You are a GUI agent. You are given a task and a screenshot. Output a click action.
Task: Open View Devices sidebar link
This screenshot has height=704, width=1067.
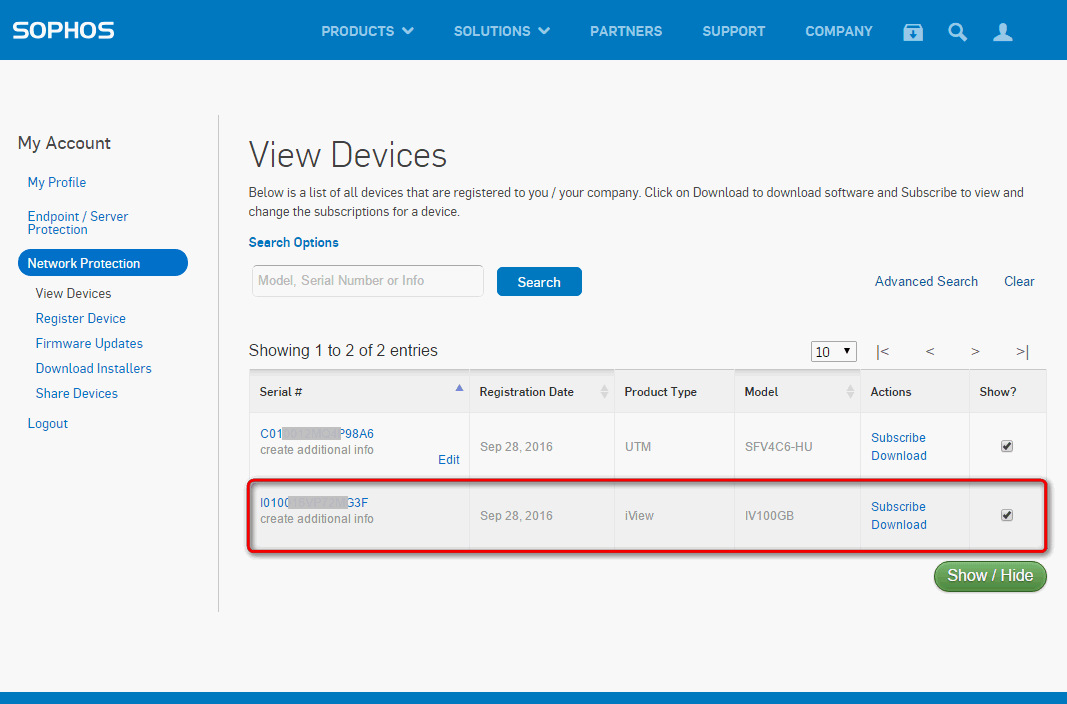pos(73,293)
